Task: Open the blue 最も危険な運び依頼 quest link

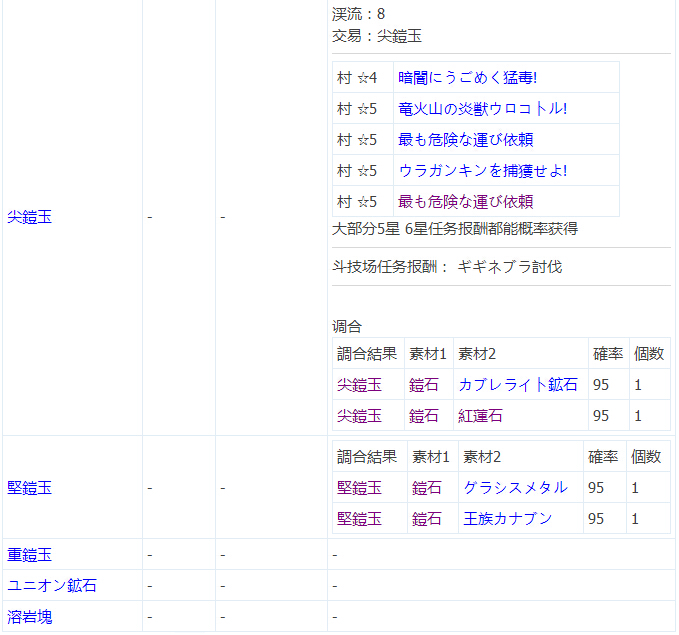Action: pyautogui.click(x=466, y=140)
